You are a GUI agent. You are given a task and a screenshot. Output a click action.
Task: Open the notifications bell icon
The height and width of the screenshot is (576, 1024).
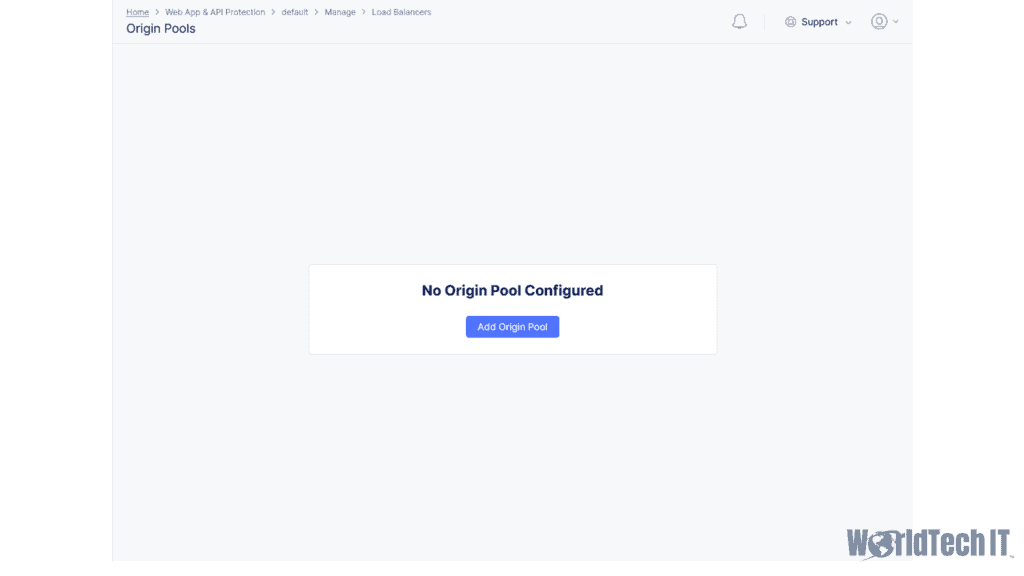coord(739,22)
